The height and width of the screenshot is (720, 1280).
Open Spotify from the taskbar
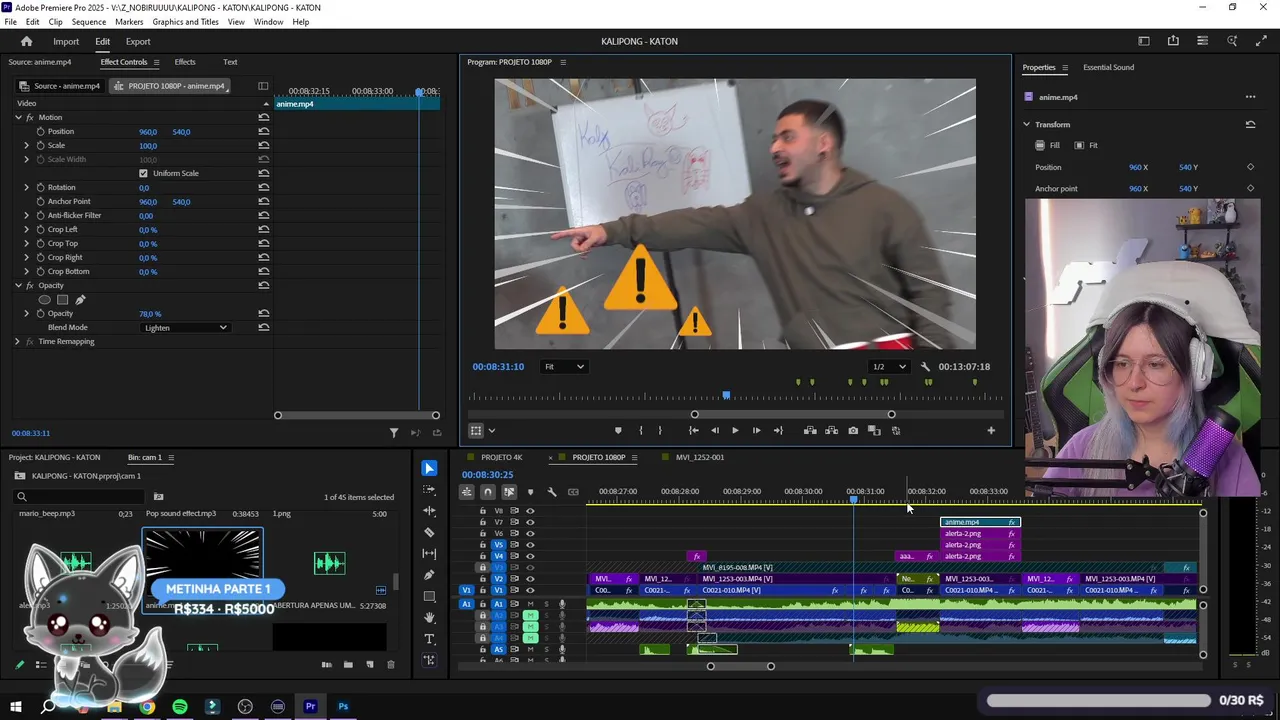tap(179, 706)
